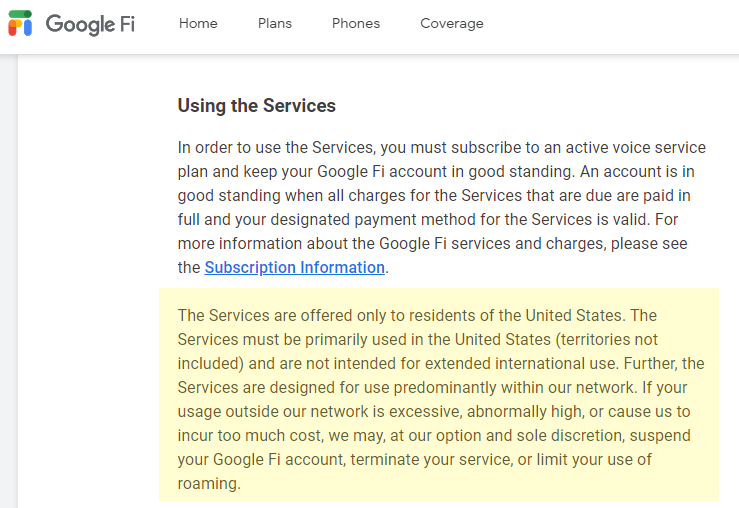Screen dimensions: 739x508
Task: View the Coverage page
Action: click(x=452, y=24)
